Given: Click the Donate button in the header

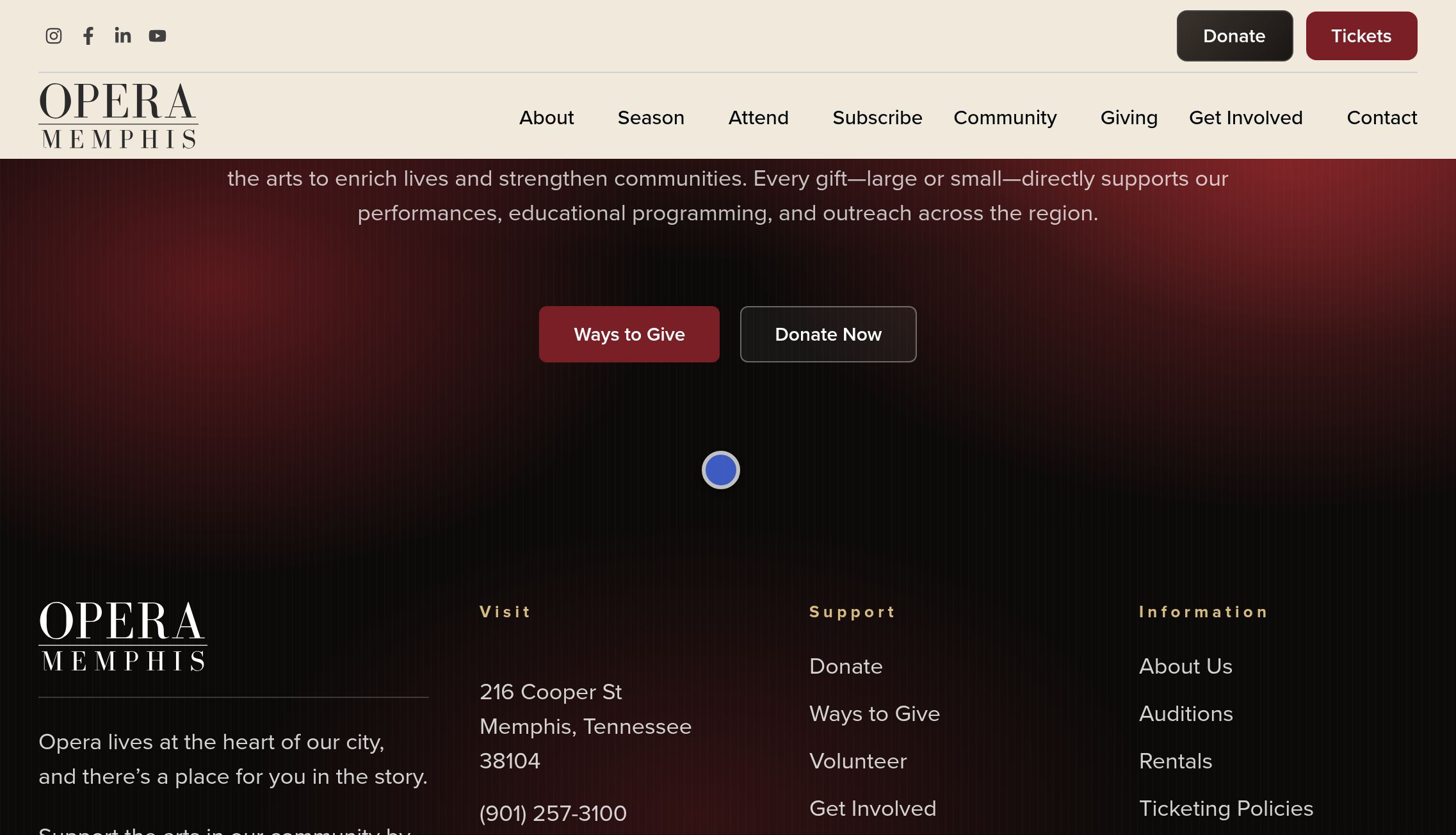Looking at the screenshot, I should tap(1234, 36).
